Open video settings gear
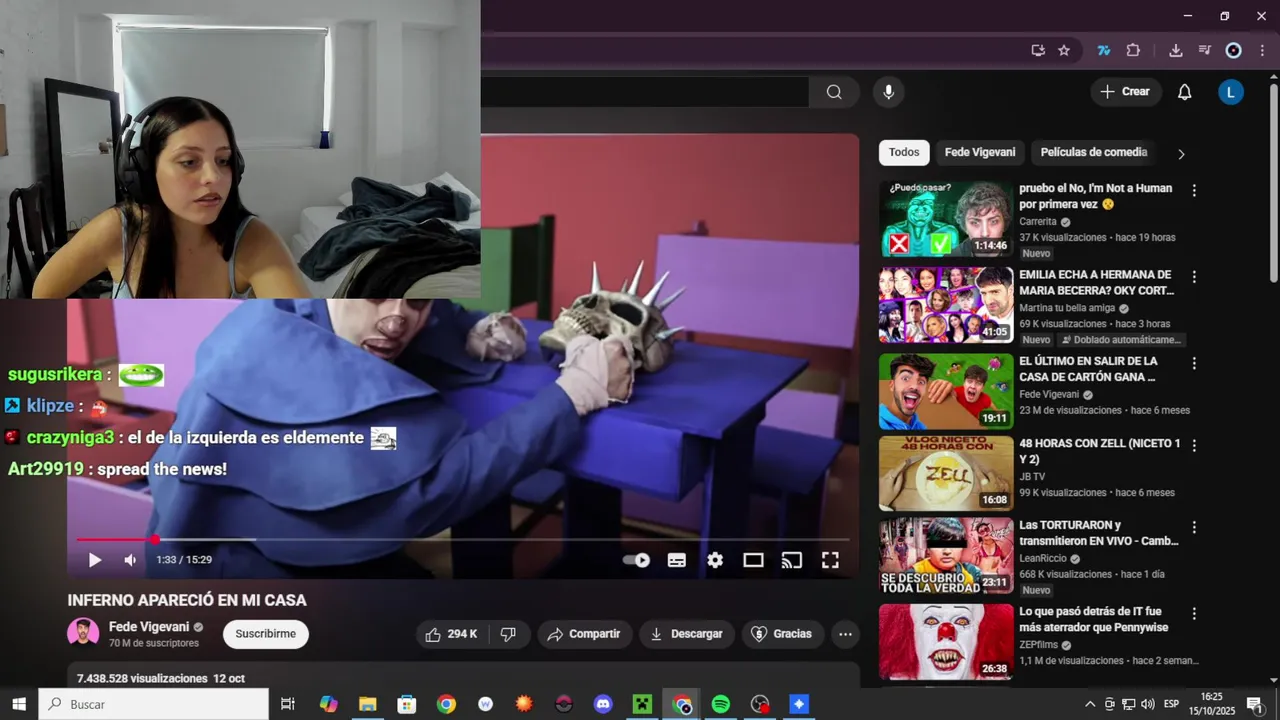The height and width of the screenshot is (720, 1280). point(715,560)
